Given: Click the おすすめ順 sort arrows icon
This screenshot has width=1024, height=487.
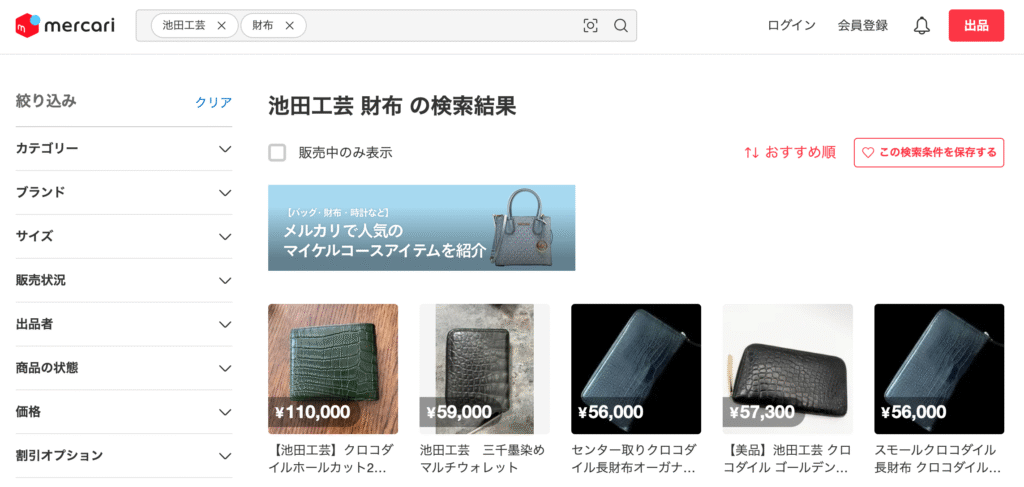Looking at the screenshot, I should click(751, 153).
